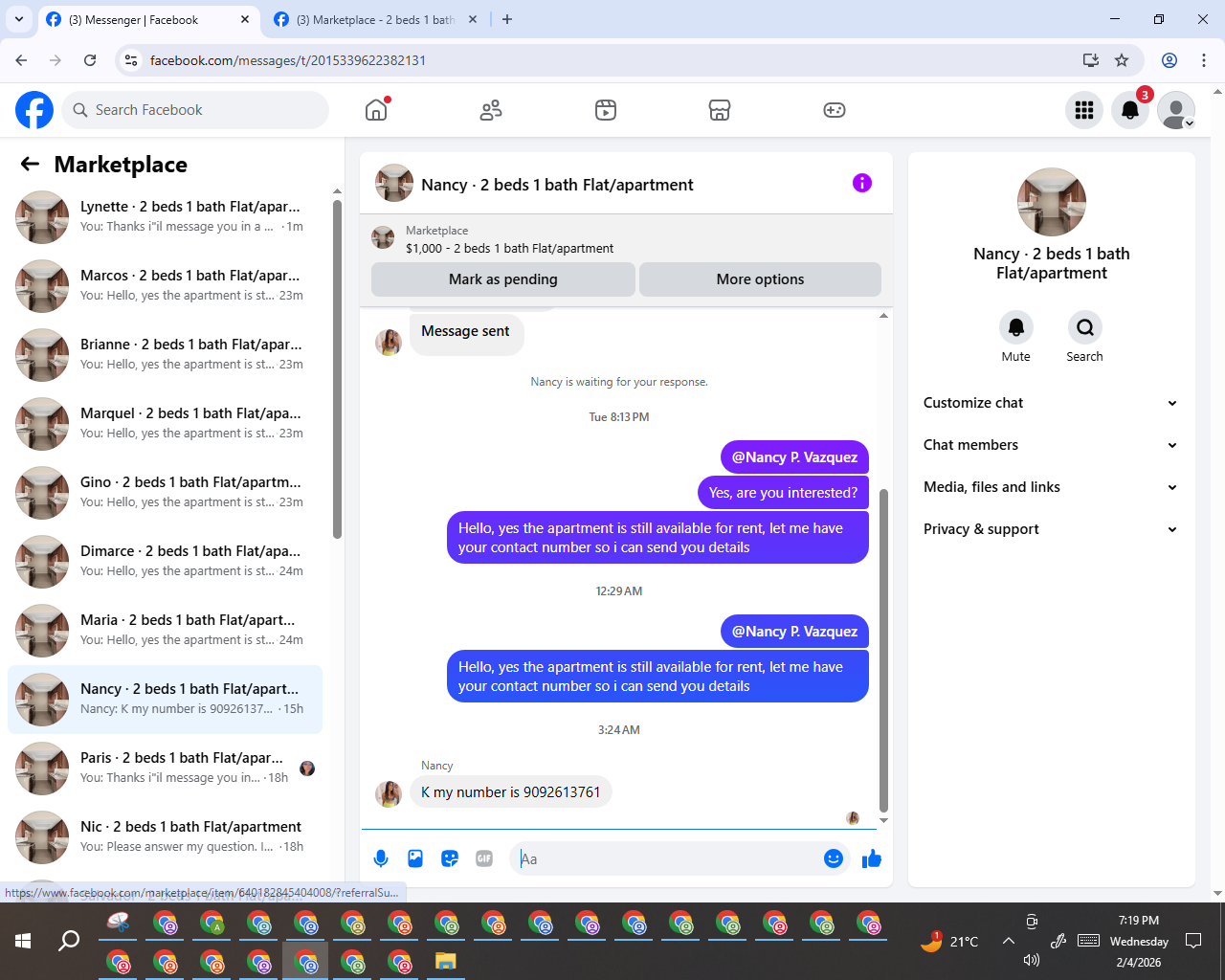Open Chrome three-dot menu
Image resolution: width=1225 pixels, height=980 pixels.
pyautogui.click(x=1204, y=60)
